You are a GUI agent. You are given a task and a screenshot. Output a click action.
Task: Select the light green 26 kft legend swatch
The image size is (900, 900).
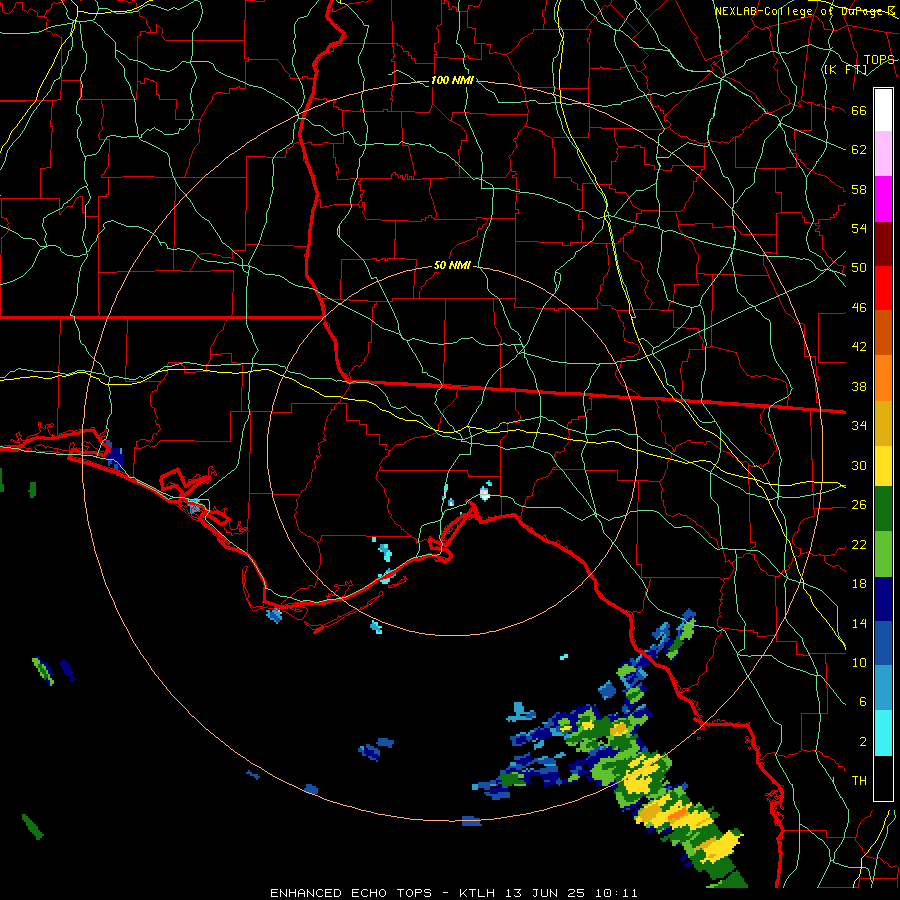point(883,554)
